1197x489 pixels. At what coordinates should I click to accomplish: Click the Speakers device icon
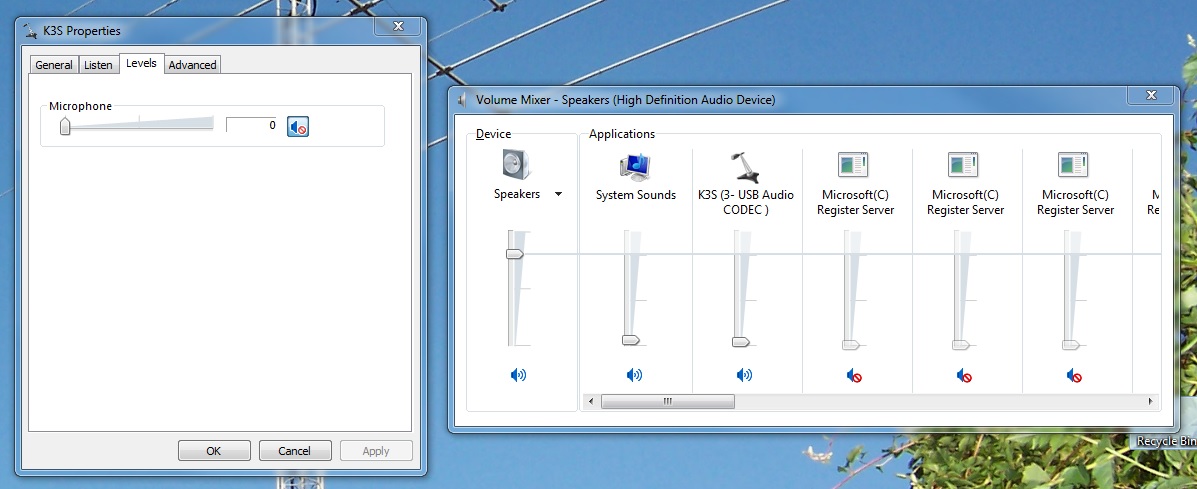tap(517, 164)
